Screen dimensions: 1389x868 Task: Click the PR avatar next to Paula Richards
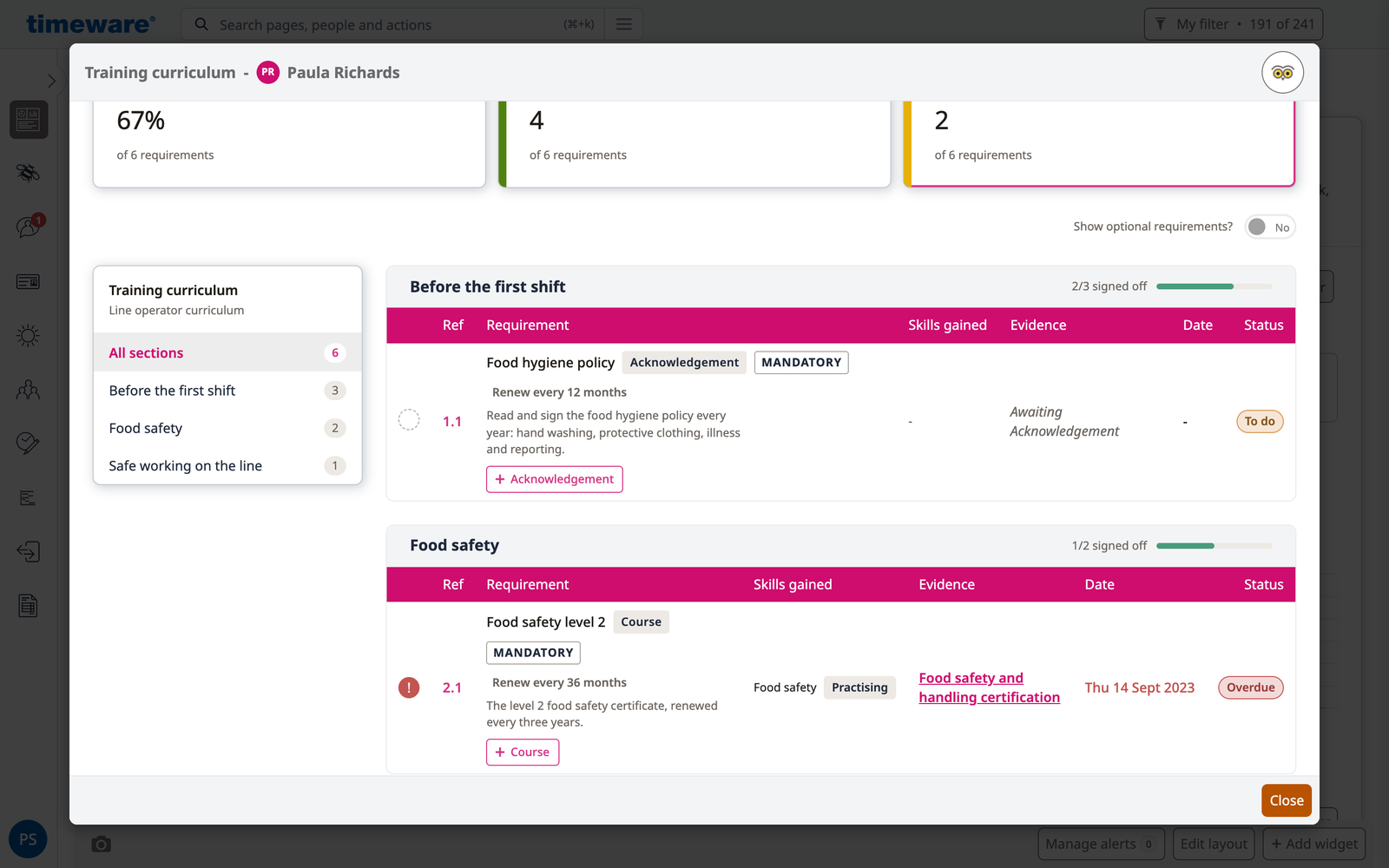(x=268, y=73)
